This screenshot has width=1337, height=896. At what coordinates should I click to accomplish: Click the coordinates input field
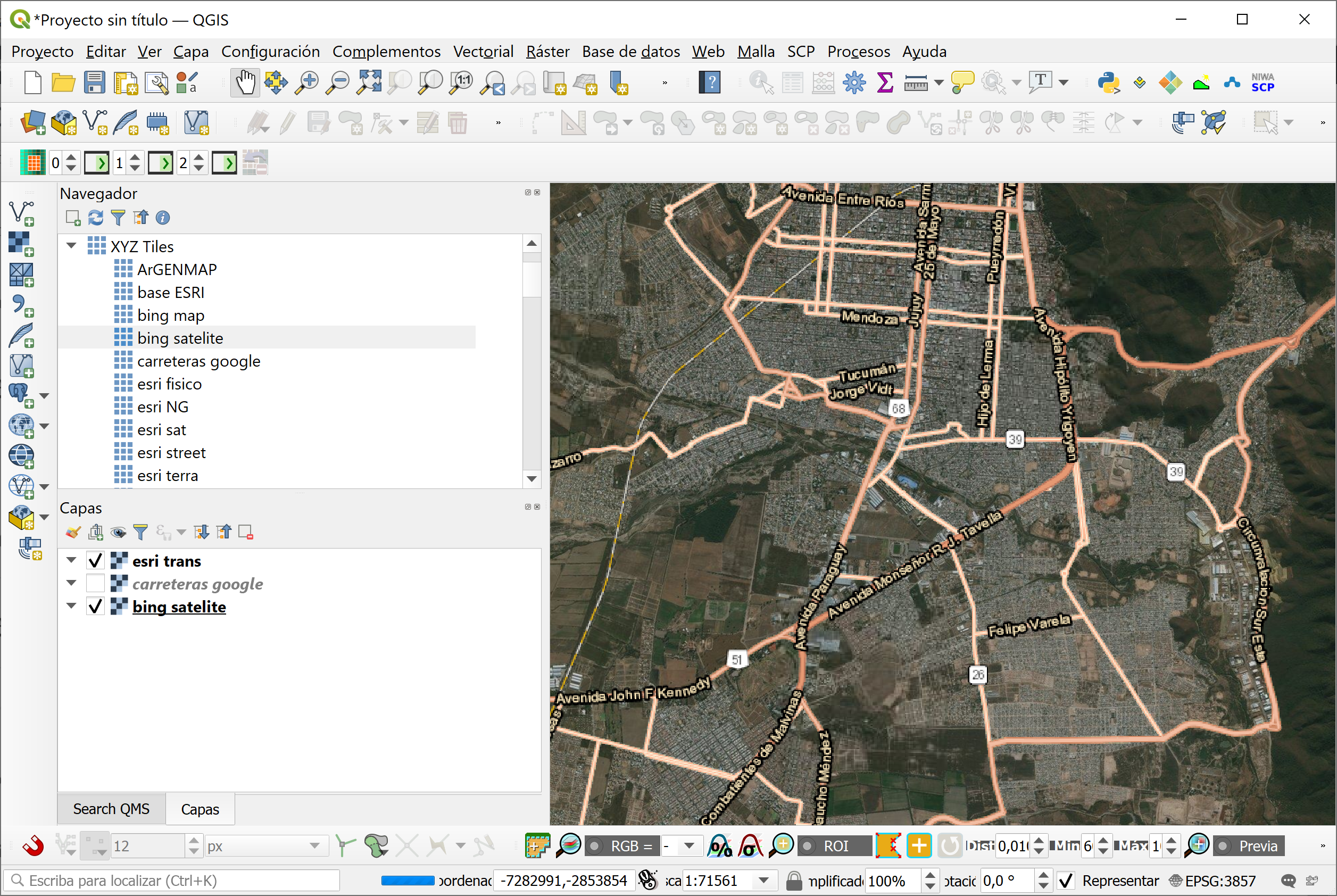tap(563, 881)
